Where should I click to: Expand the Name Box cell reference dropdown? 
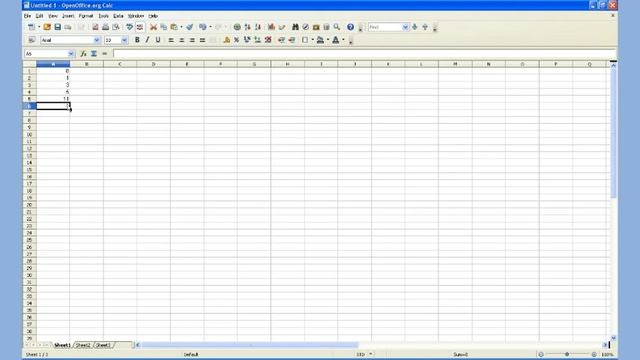71,53
